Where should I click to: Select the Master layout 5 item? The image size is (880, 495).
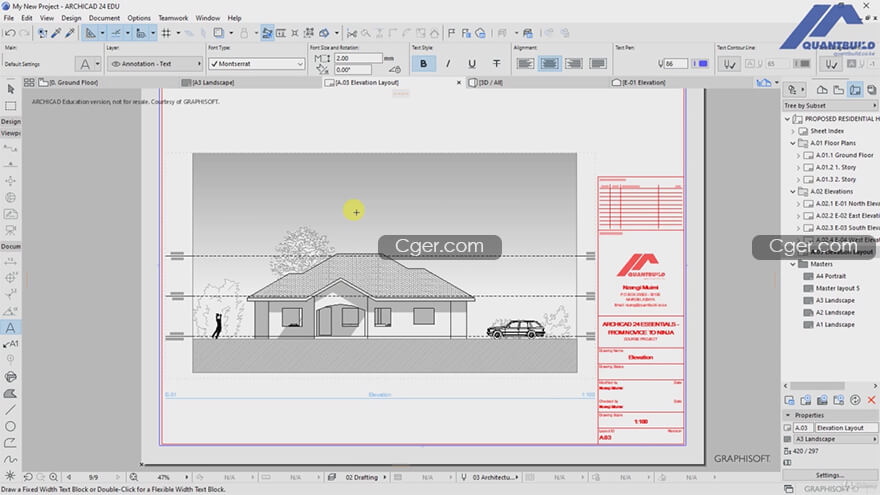pyautogui.click(x=837, y=288)
